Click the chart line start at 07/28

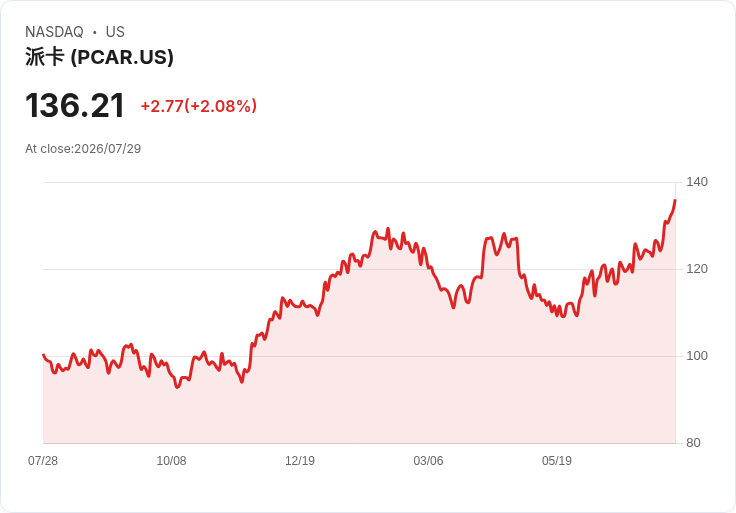[43, 355]
